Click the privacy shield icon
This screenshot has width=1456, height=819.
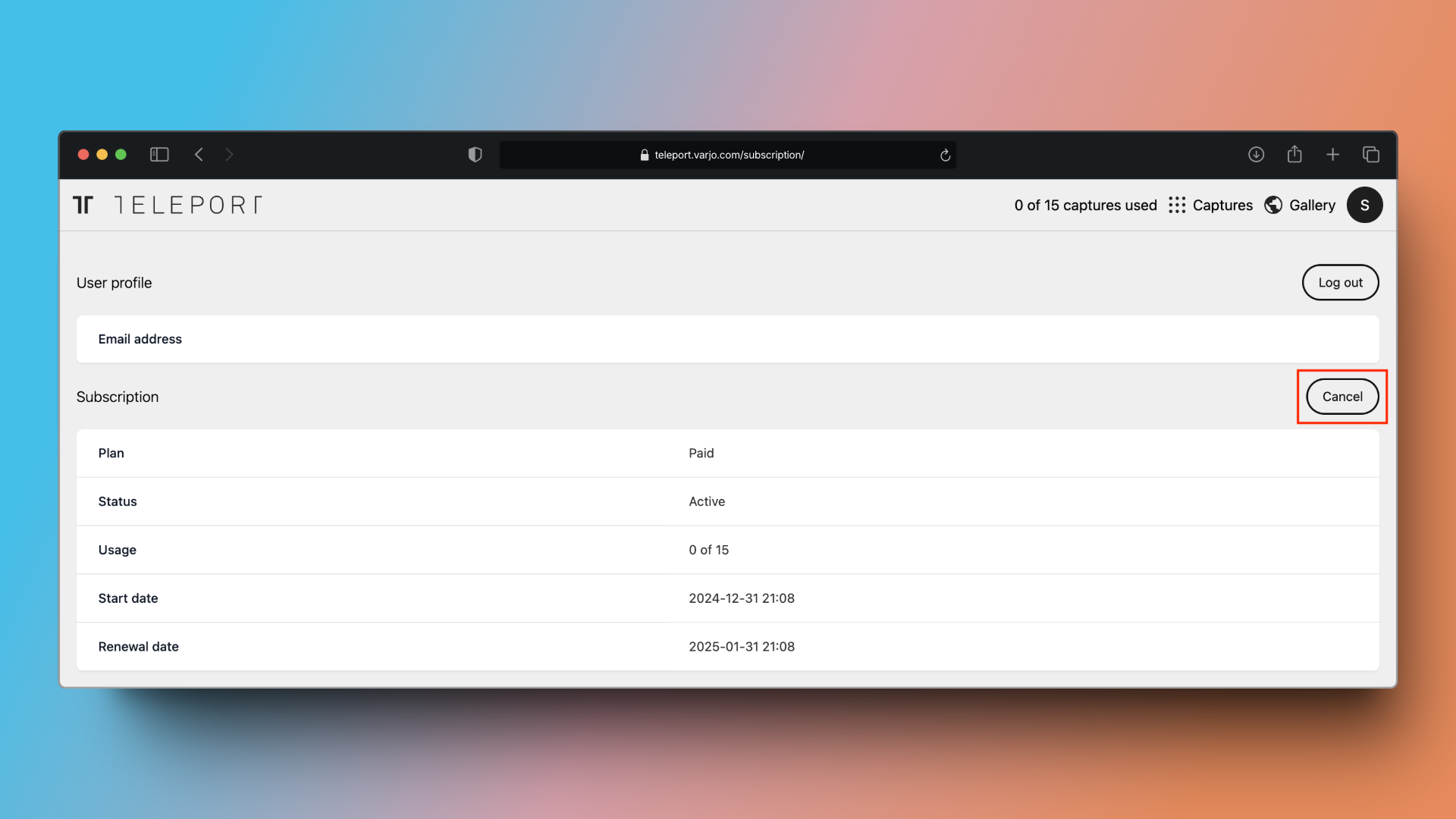click(475, 155)
